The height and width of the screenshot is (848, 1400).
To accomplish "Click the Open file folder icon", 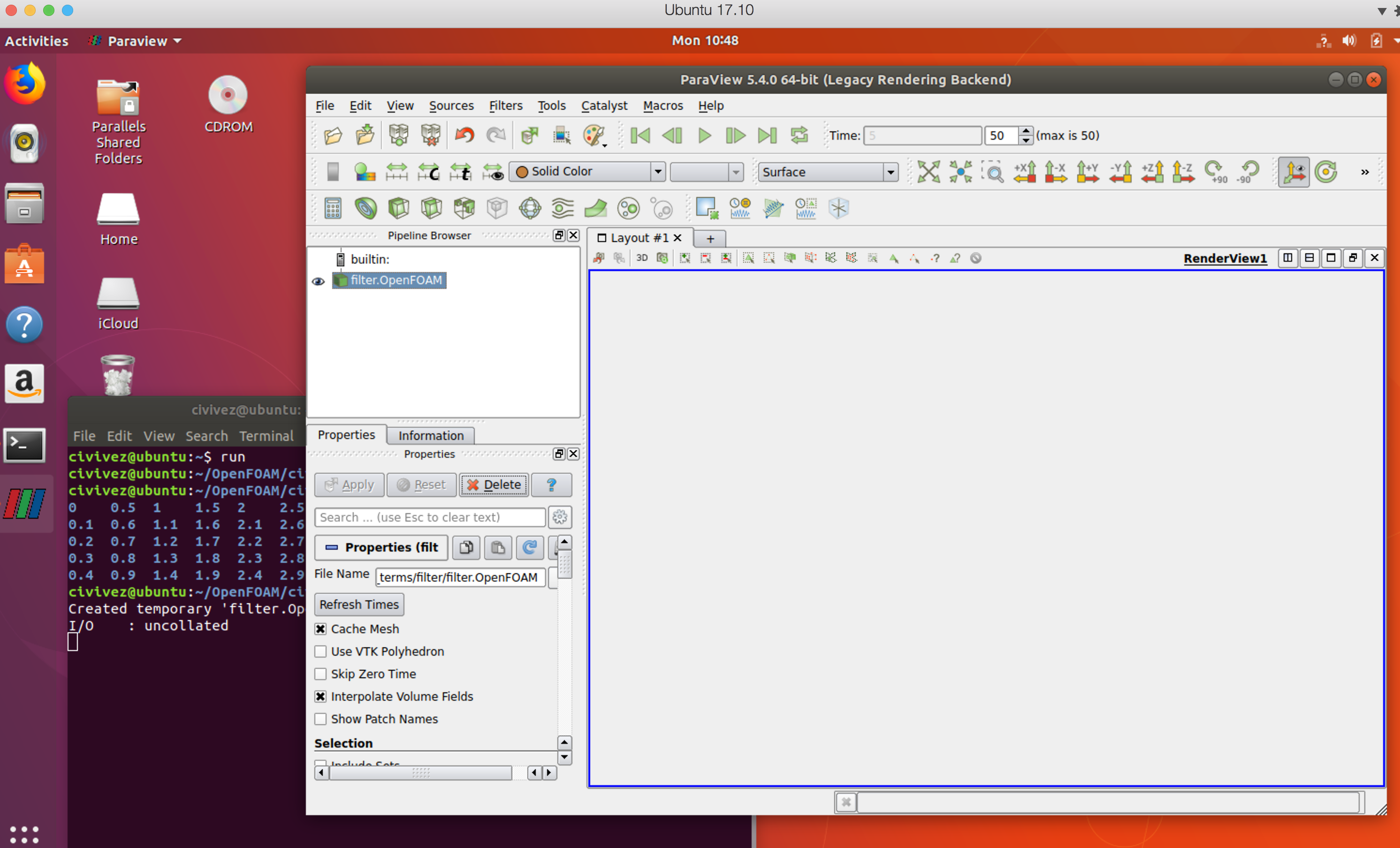I will [333, 136].
